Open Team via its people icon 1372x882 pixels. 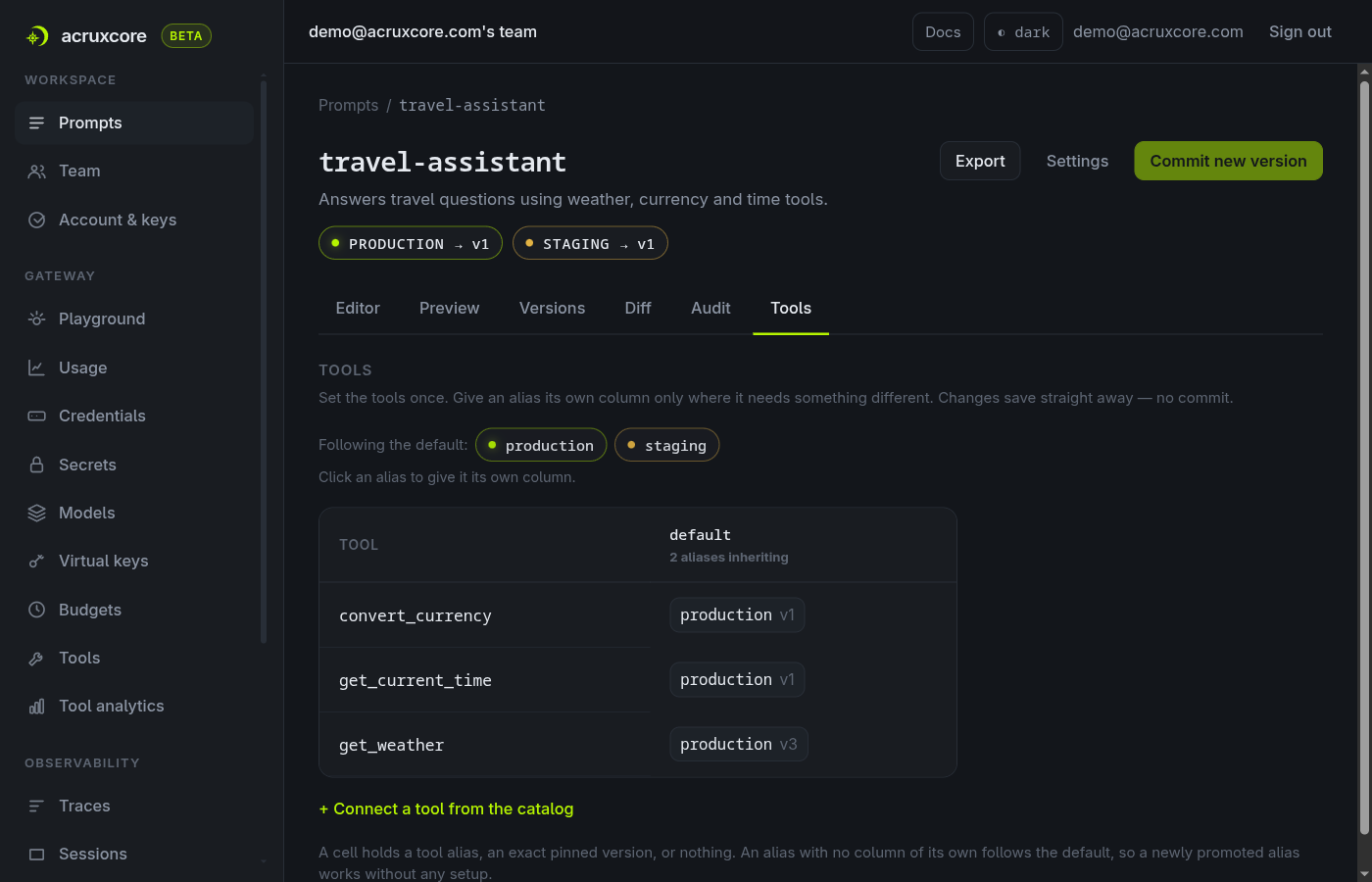36,171
